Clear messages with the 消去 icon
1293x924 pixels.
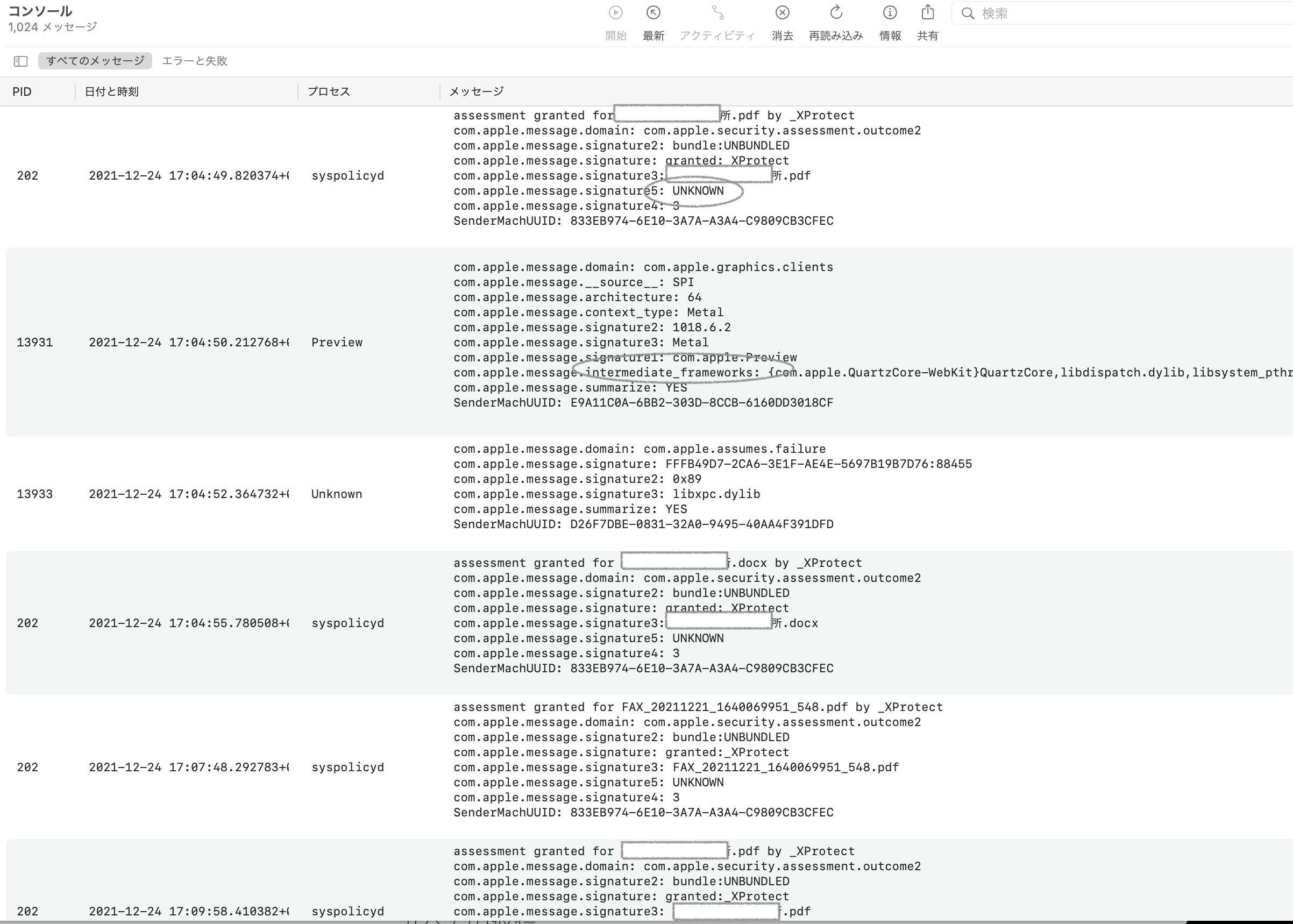(782, 13)
